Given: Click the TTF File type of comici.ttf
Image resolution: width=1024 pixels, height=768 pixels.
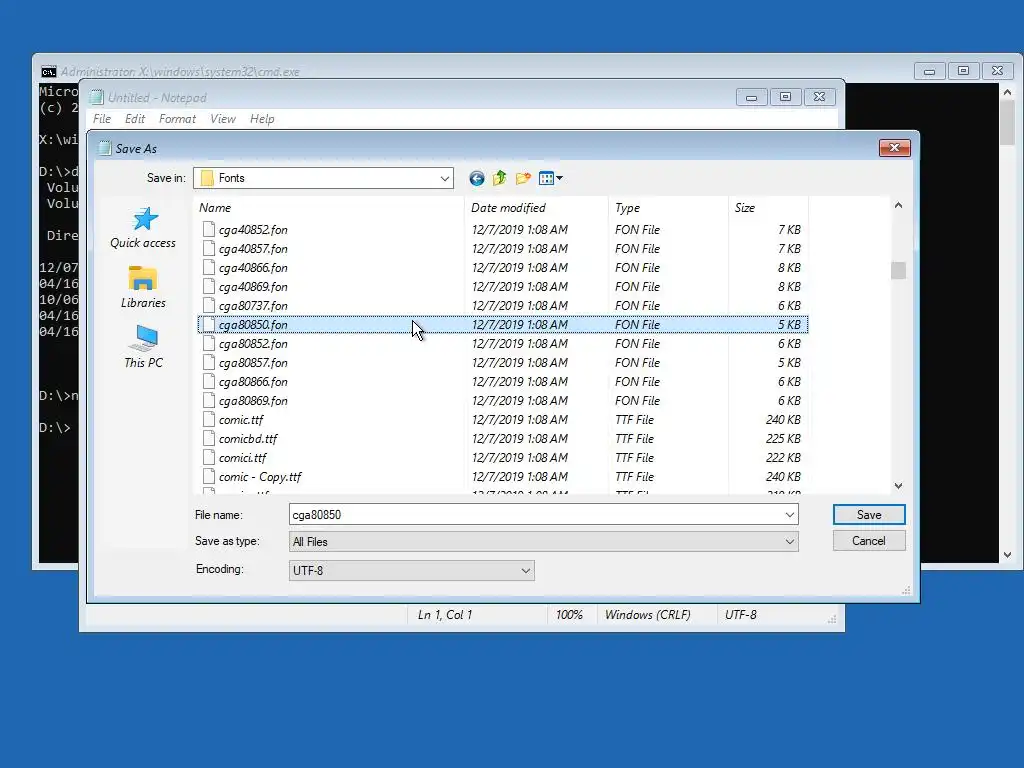Looking at the screenshot, I should (634, 457).
